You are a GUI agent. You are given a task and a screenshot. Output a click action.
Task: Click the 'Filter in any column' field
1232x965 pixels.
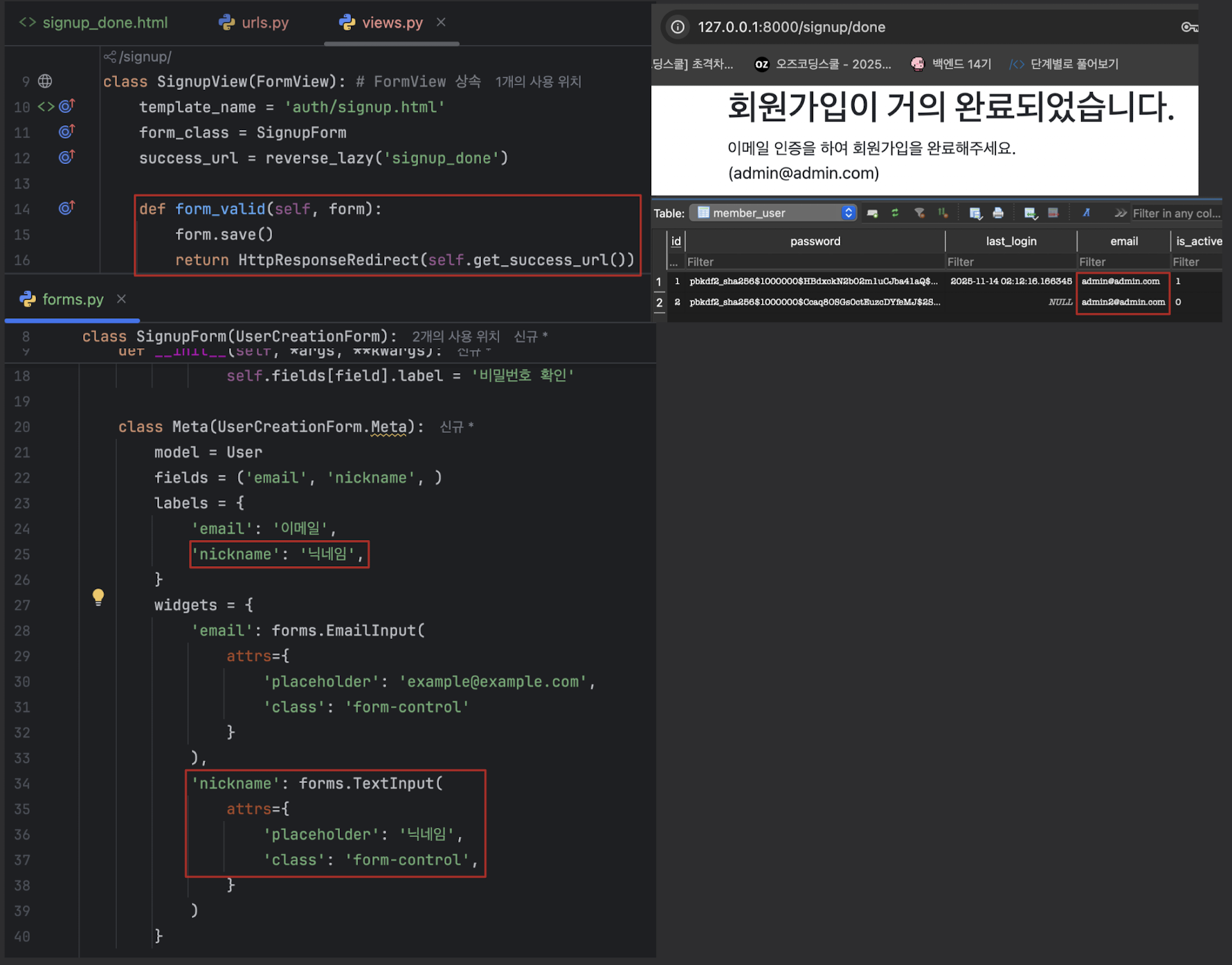pyautogui.click(x=1176, y=213)
